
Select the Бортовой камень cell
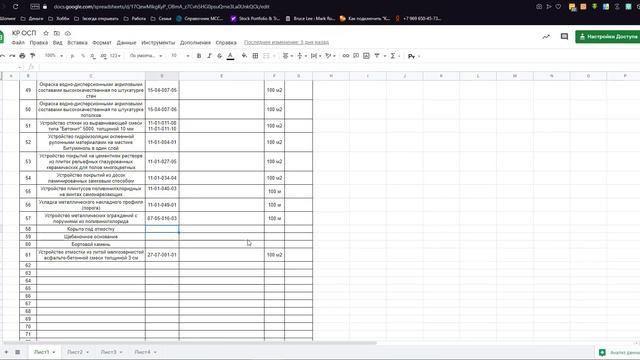tap(91, 244)
